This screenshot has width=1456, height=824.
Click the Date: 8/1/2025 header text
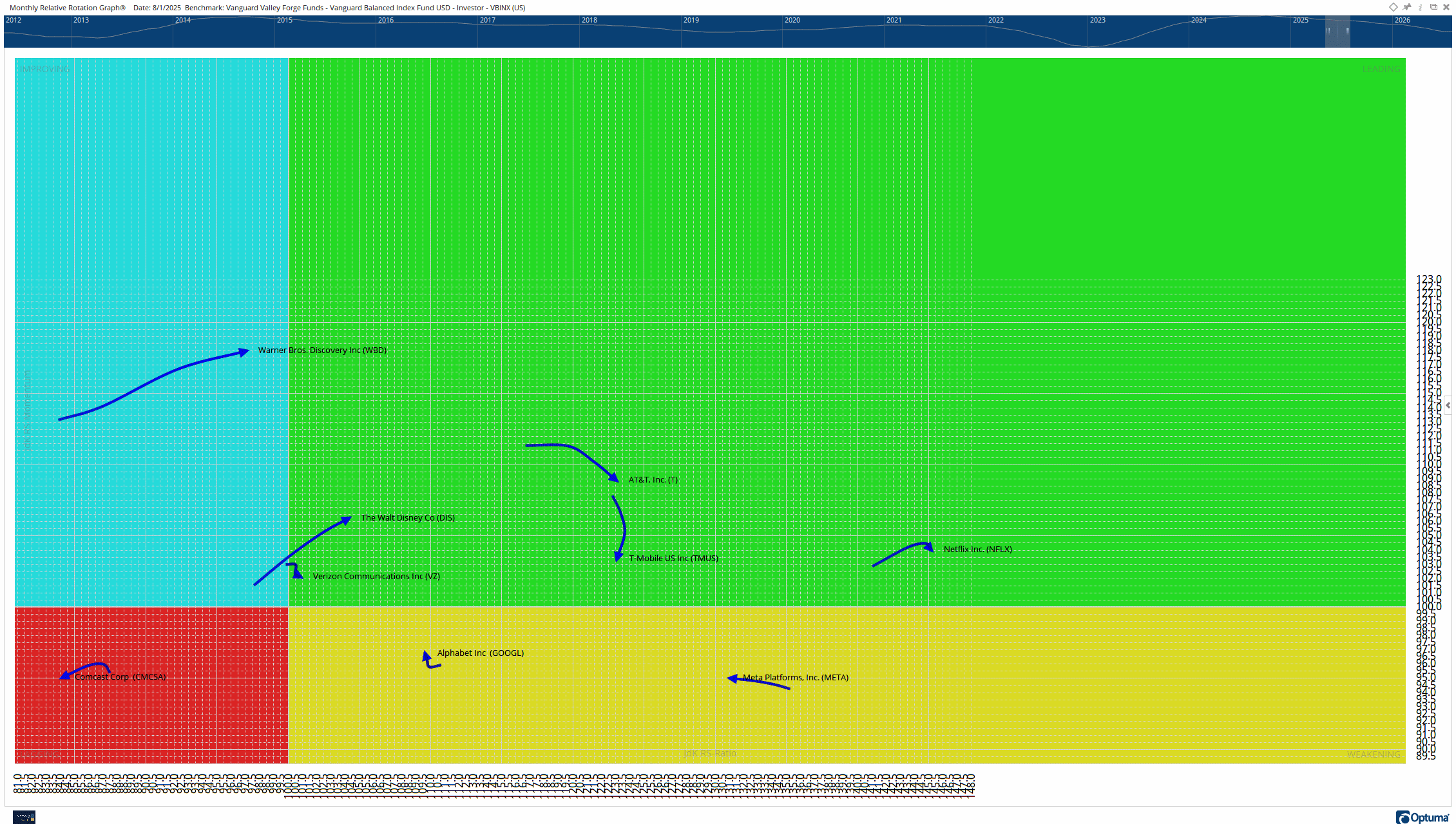tap(157, 8)
